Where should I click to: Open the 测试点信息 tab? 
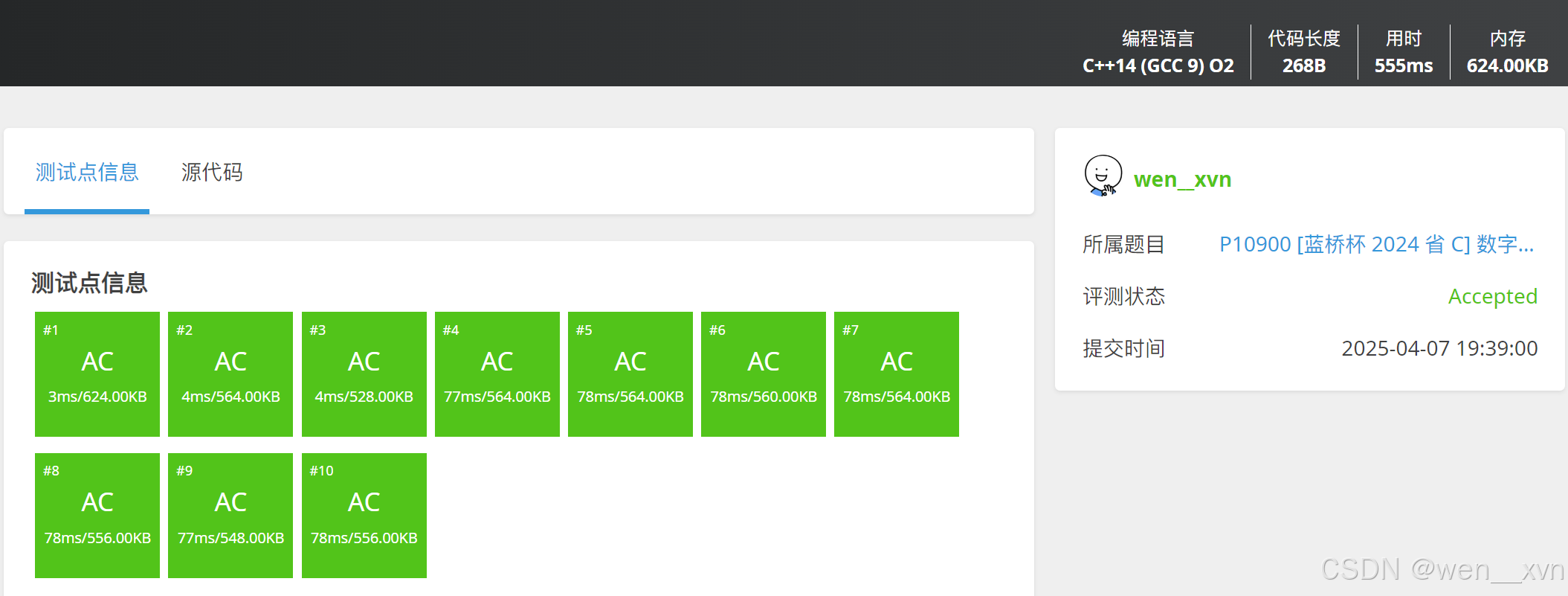click(x=87, y=172)
